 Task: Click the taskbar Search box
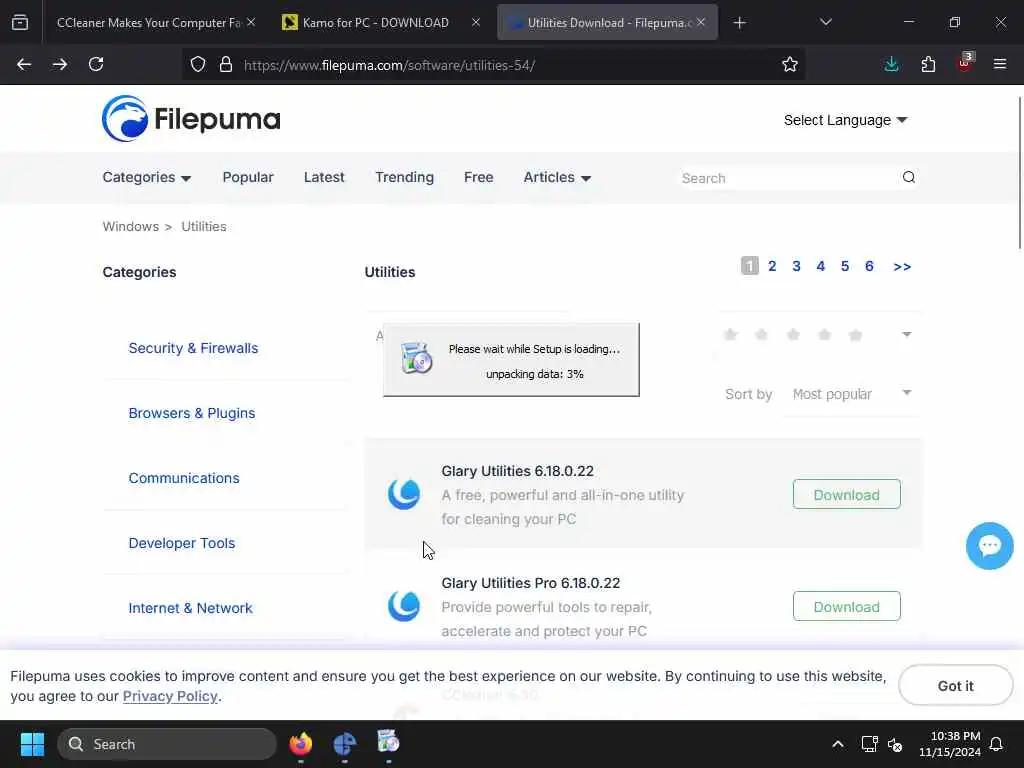coord(167,744)
